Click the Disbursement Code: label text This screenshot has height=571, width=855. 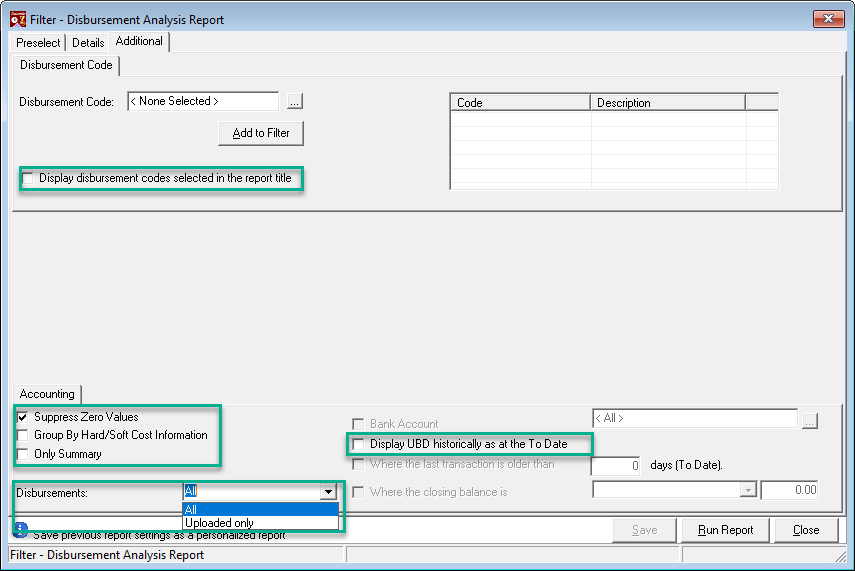point(67,102)
